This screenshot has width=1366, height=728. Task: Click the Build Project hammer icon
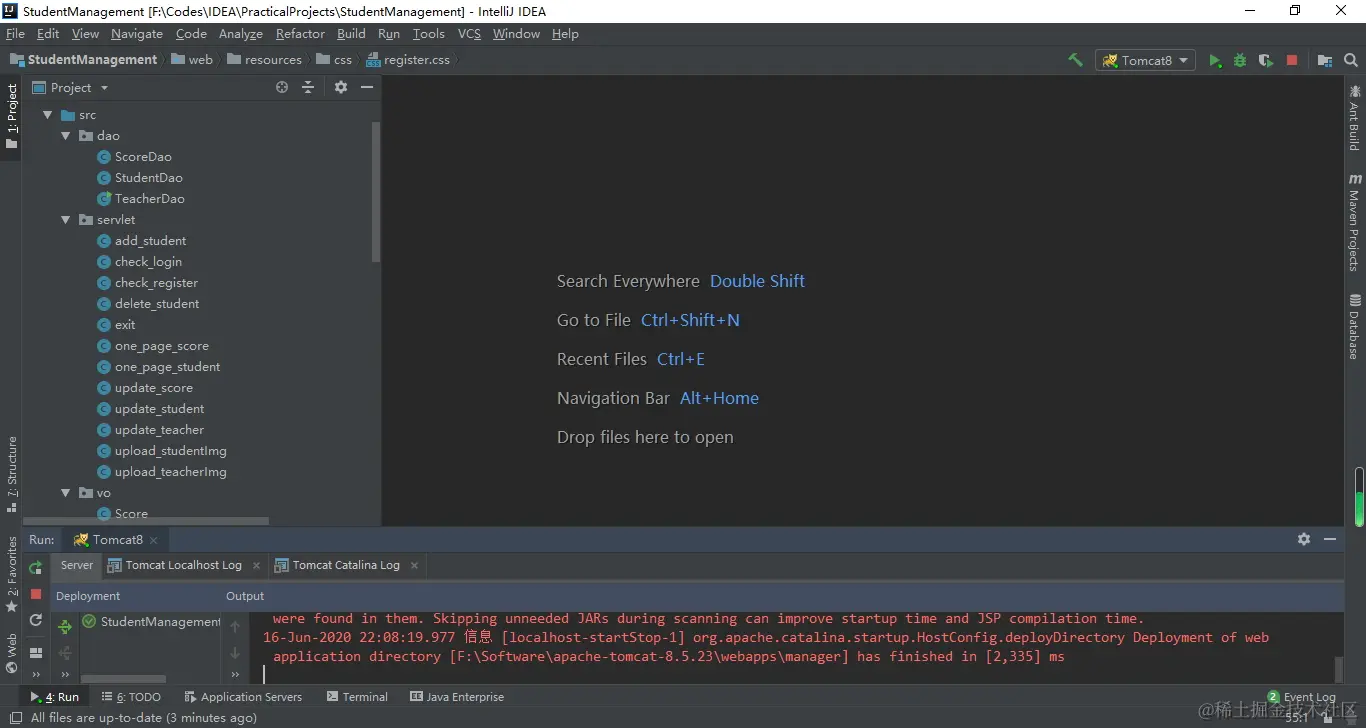point(1075,60)
